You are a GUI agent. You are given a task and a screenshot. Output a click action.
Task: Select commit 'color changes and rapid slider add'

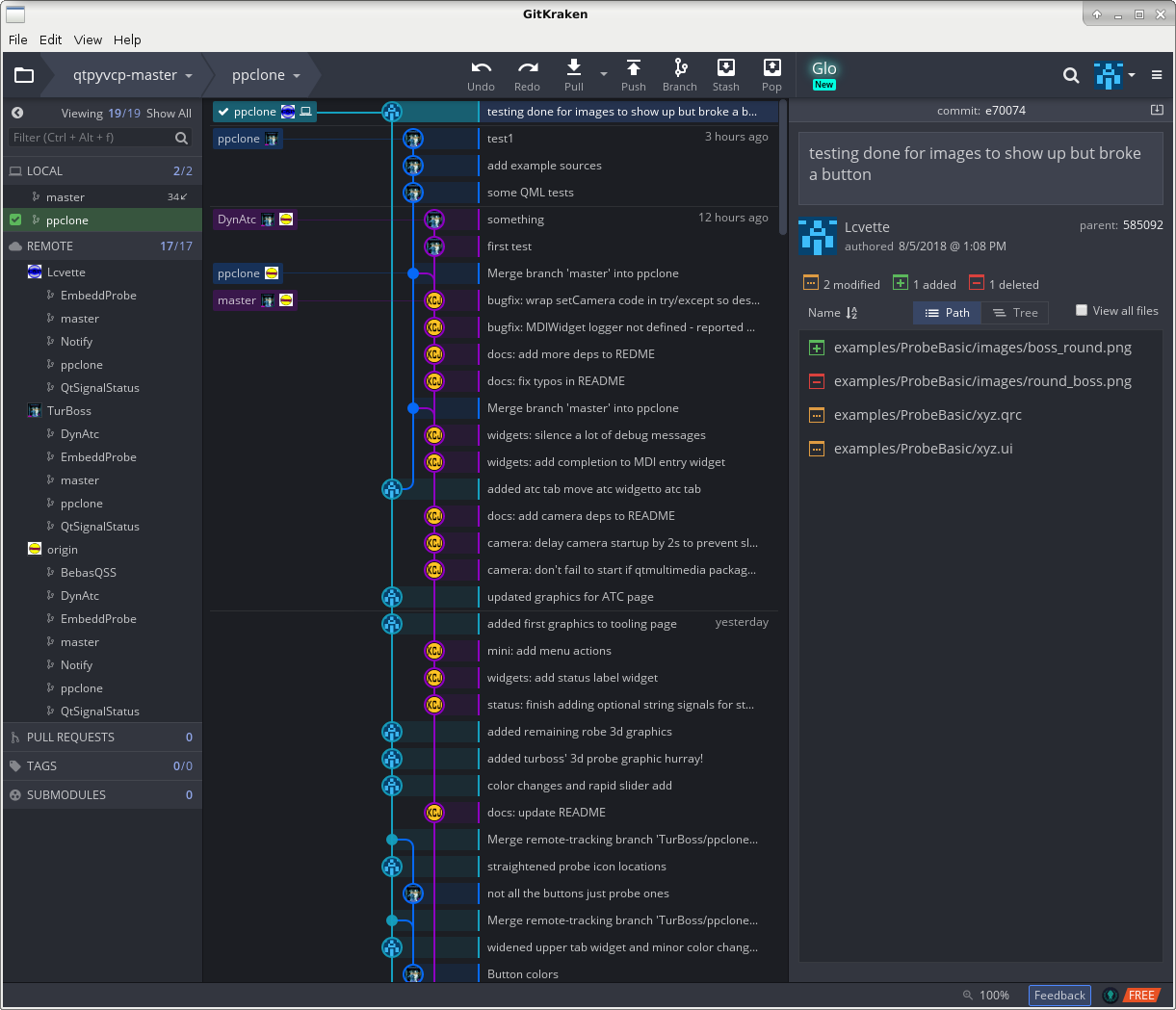click(x=579, y=786)
